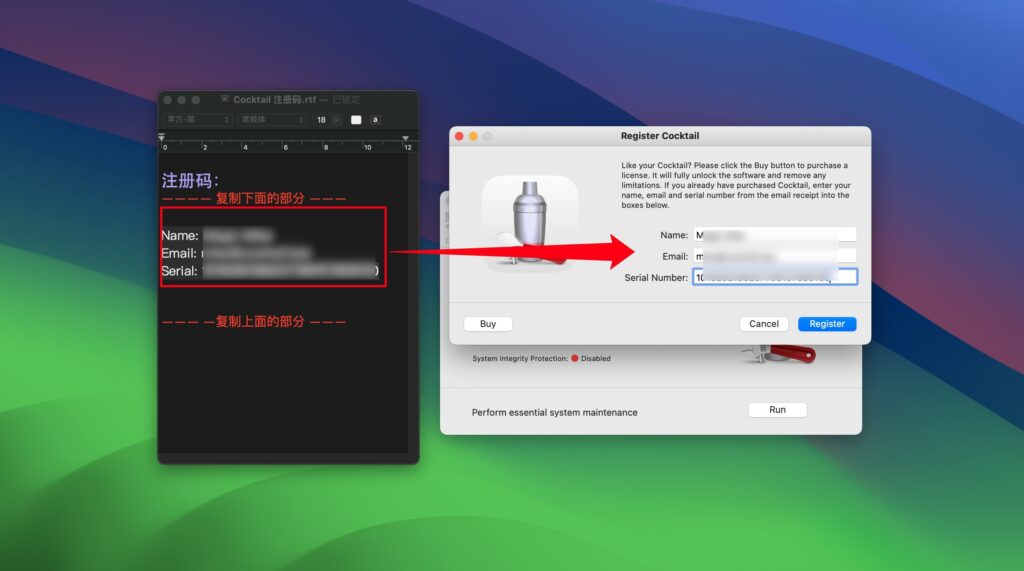Click the Cancel button
1024x571 pixels.
click(x=763, y=324)
